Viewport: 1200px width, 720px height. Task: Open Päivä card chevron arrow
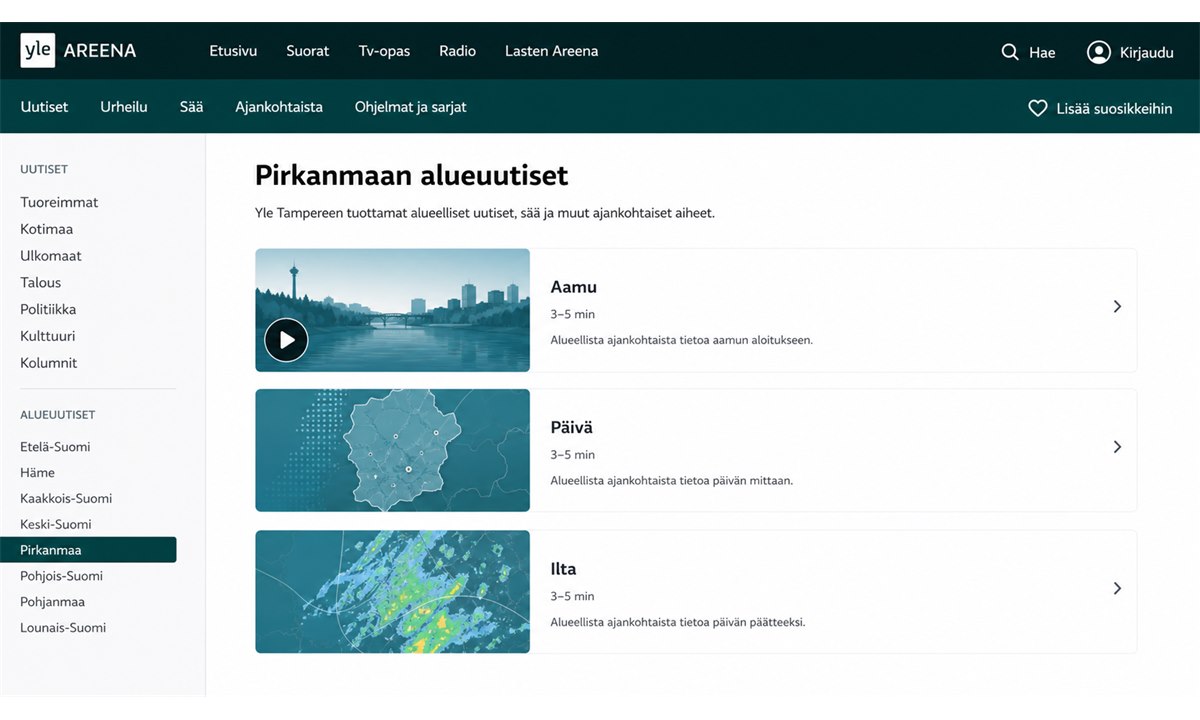tap(1117, 447)
